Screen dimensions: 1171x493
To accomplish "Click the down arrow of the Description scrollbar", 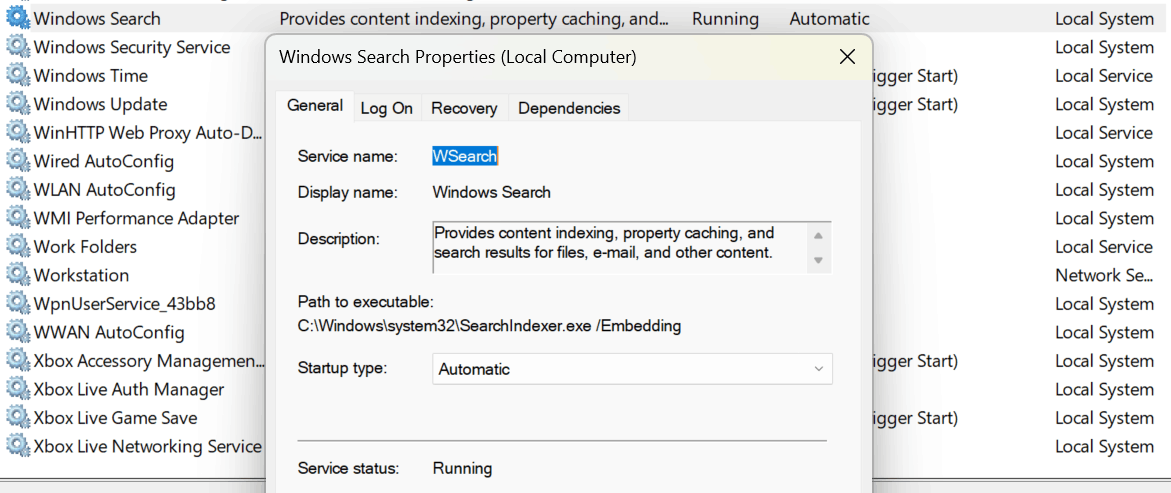I will coord(818,260).
